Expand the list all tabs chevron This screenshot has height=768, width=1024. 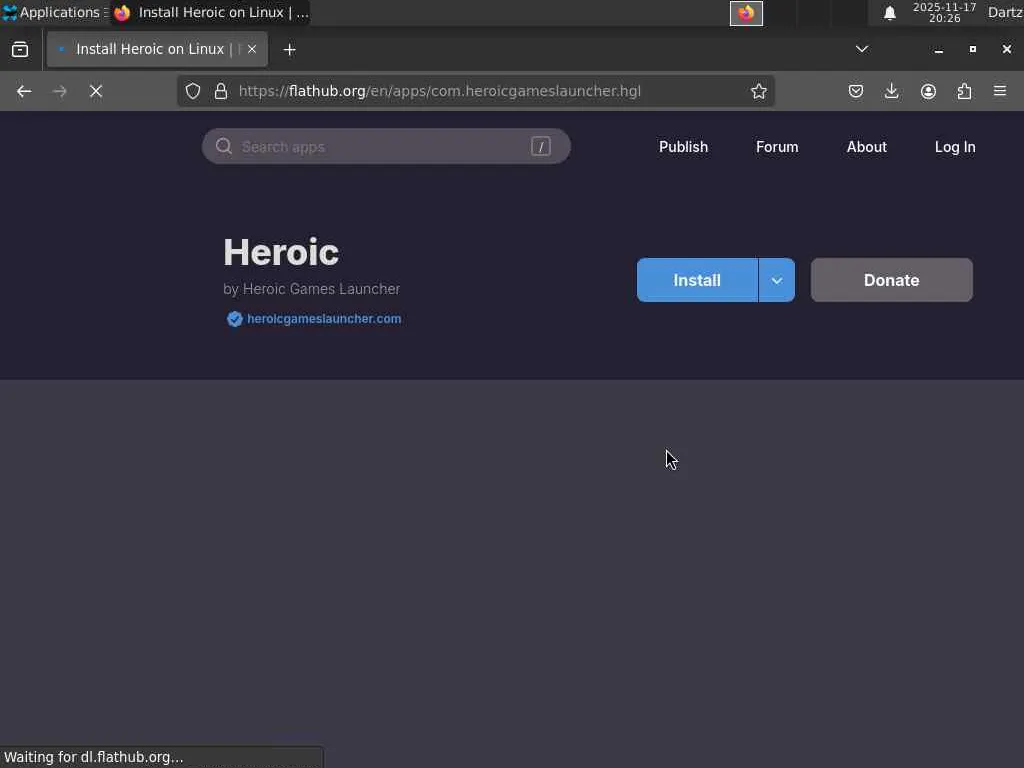pos(862,49)
